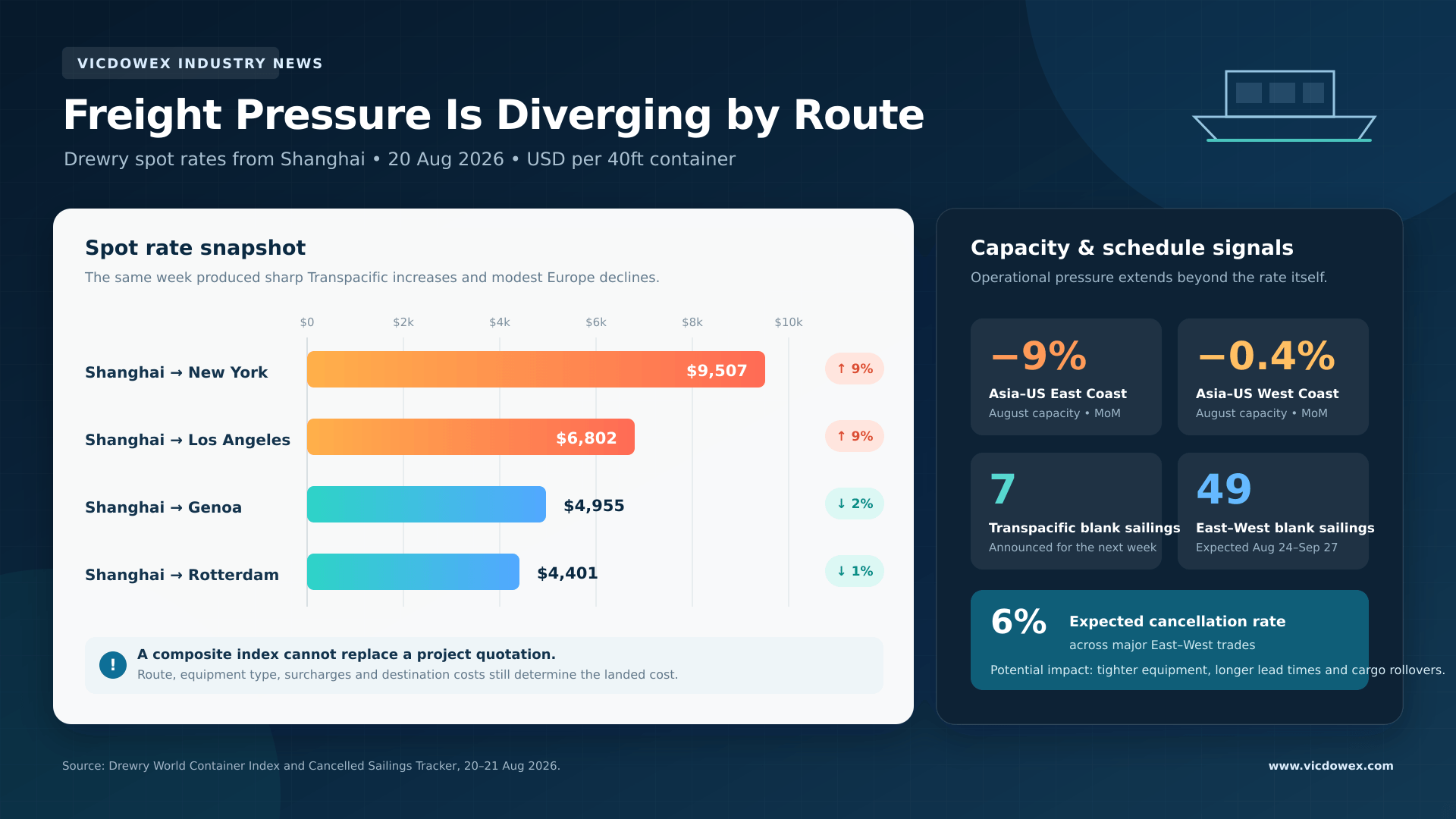Screen dimensions: 1456x819
Task: Open the Asia–US West Coast capacity card
Action: click(1273, 377)
